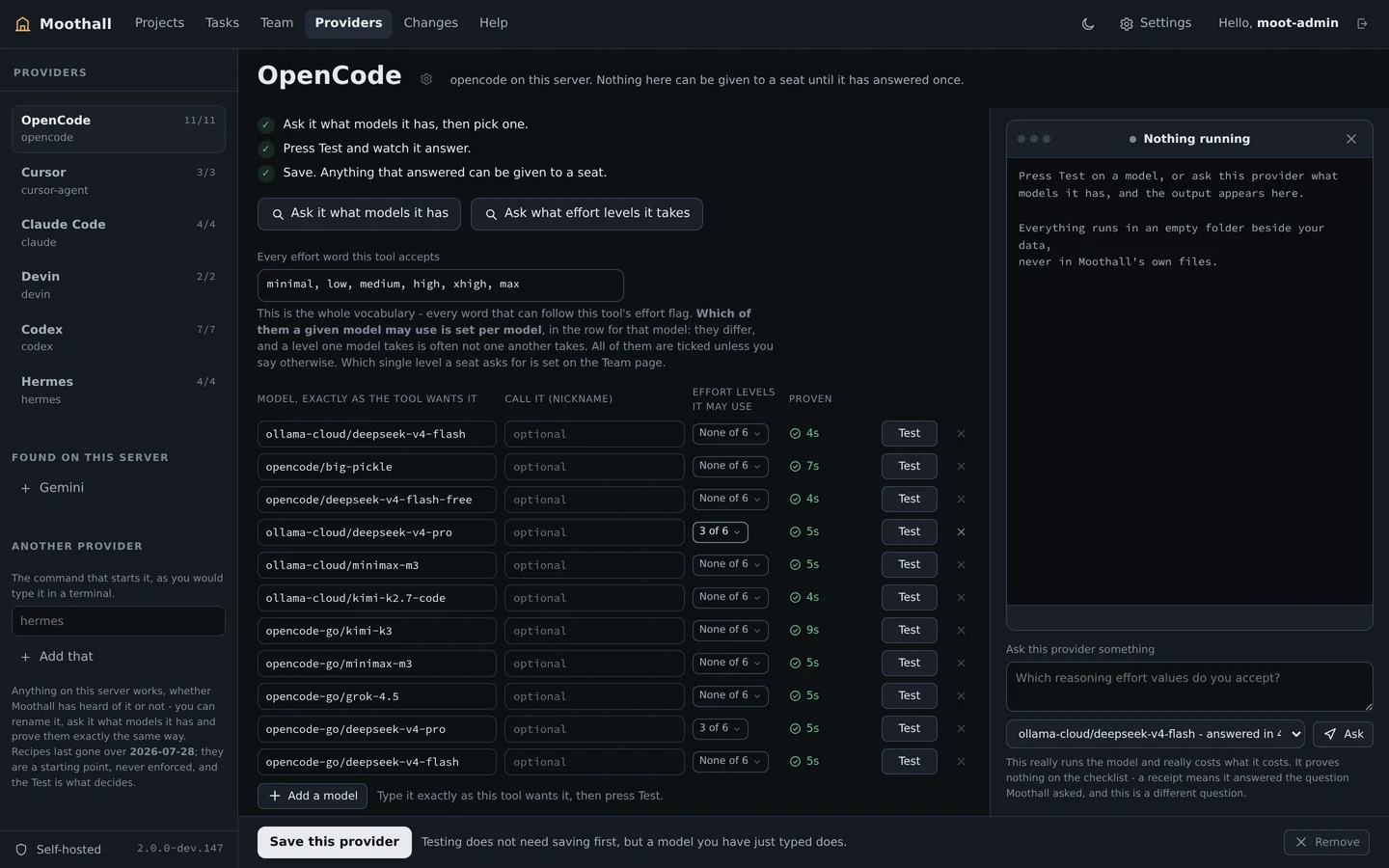
Task: Click the checkmark beside 'Ask it what models it has, then pick one'
Action: 266,124
